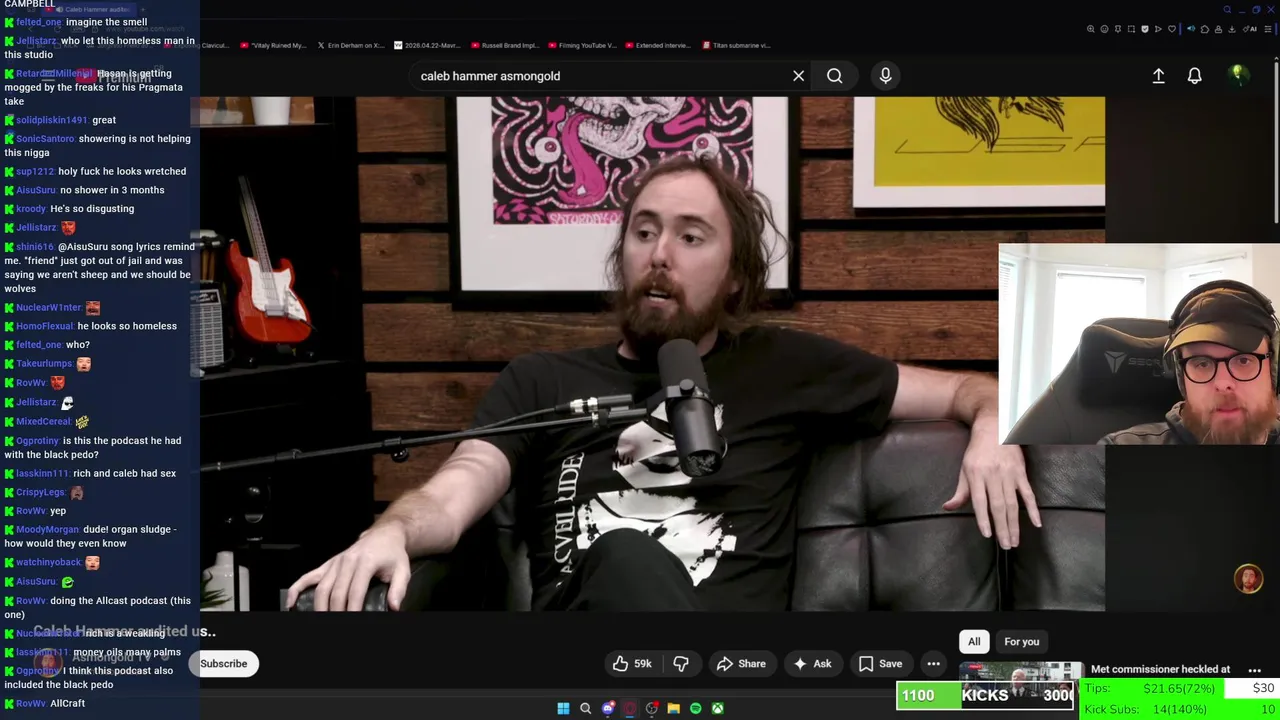Open the Opera GX taskbar icon

click(x=630, y=708)
